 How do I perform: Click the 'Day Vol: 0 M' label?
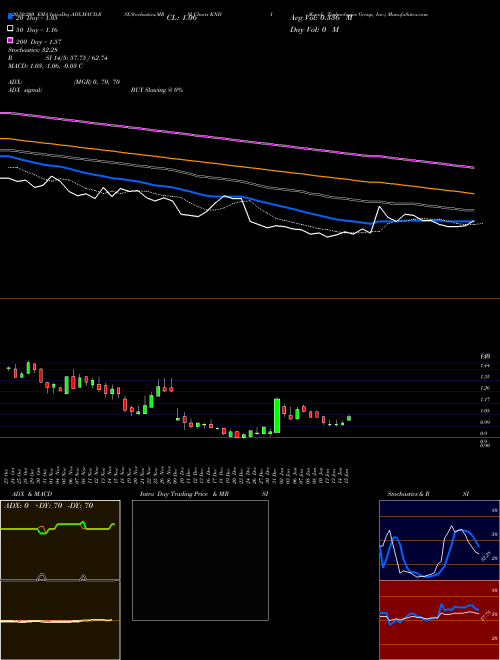point(314,29)
